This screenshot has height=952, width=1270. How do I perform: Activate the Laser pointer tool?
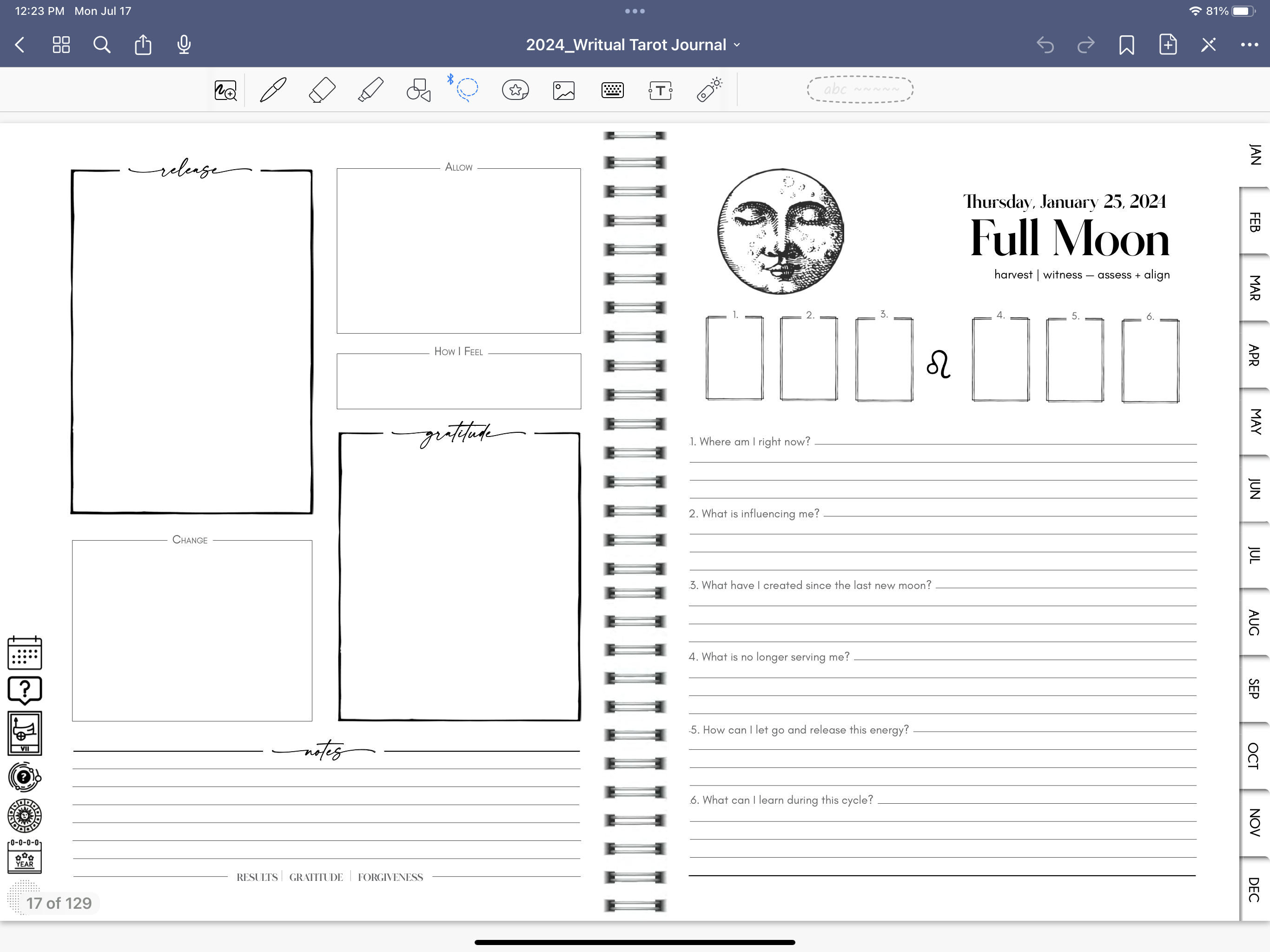click(709, 90)
